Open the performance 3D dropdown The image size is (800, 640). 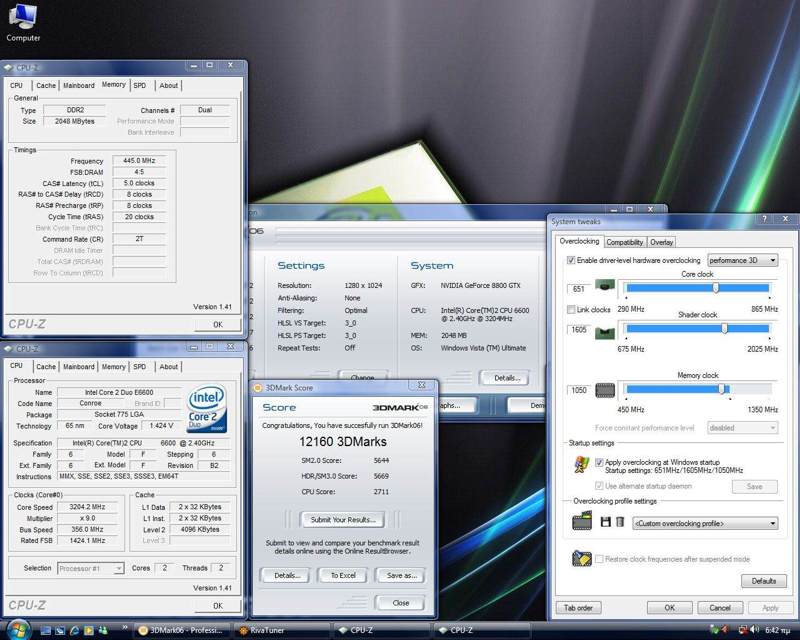[x=742, y=260]
